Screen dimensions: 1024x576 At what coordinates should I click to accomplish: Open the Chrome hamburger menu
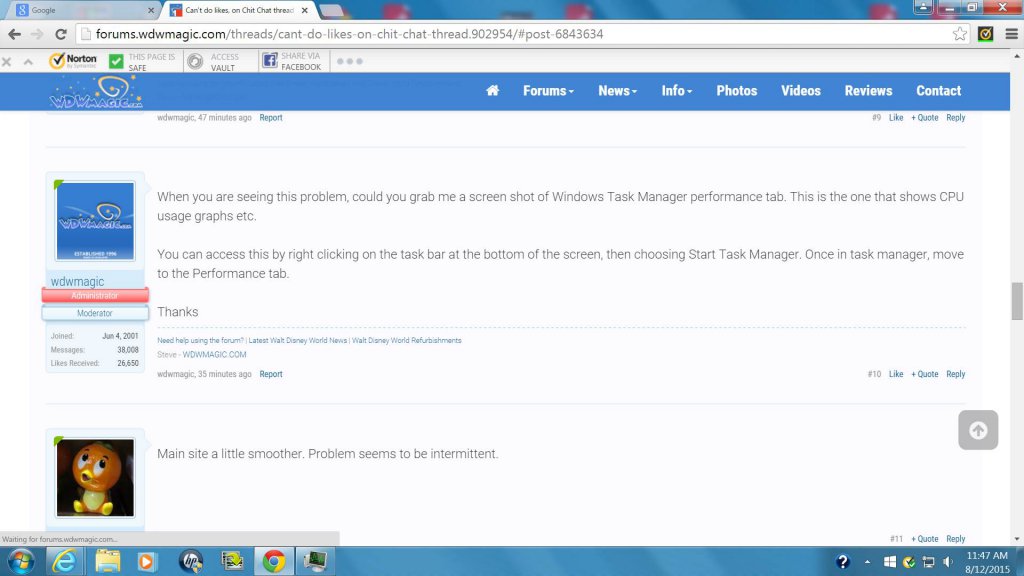click(x=1009, y=34)
